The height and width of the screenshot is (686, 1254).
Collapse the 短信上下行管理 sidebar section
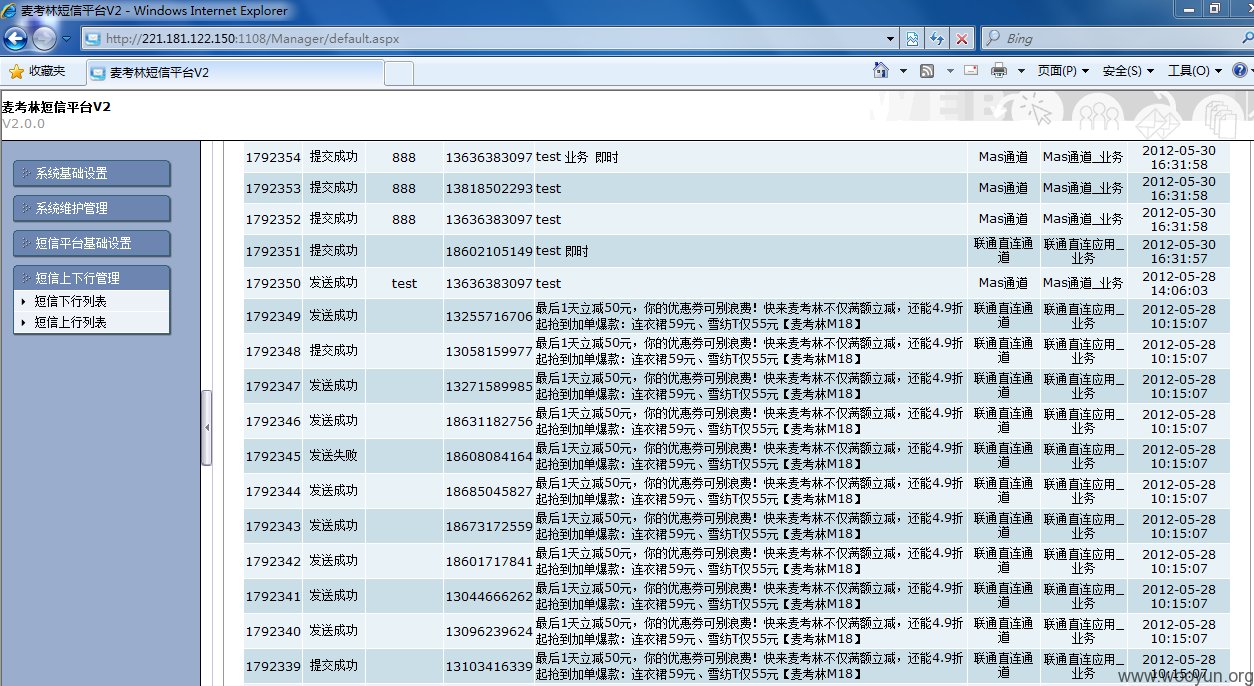[91, 278]
